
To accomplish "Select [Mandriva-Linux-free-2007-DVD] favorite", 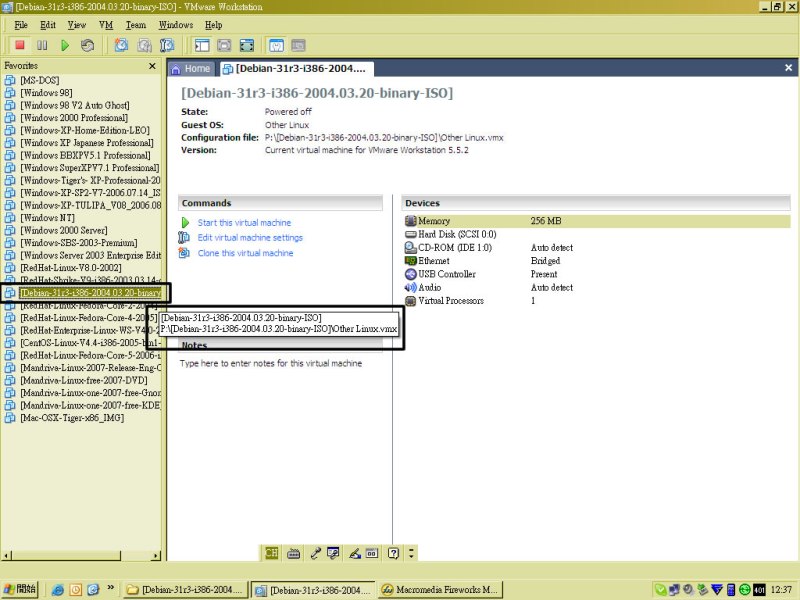I will 84,380.
